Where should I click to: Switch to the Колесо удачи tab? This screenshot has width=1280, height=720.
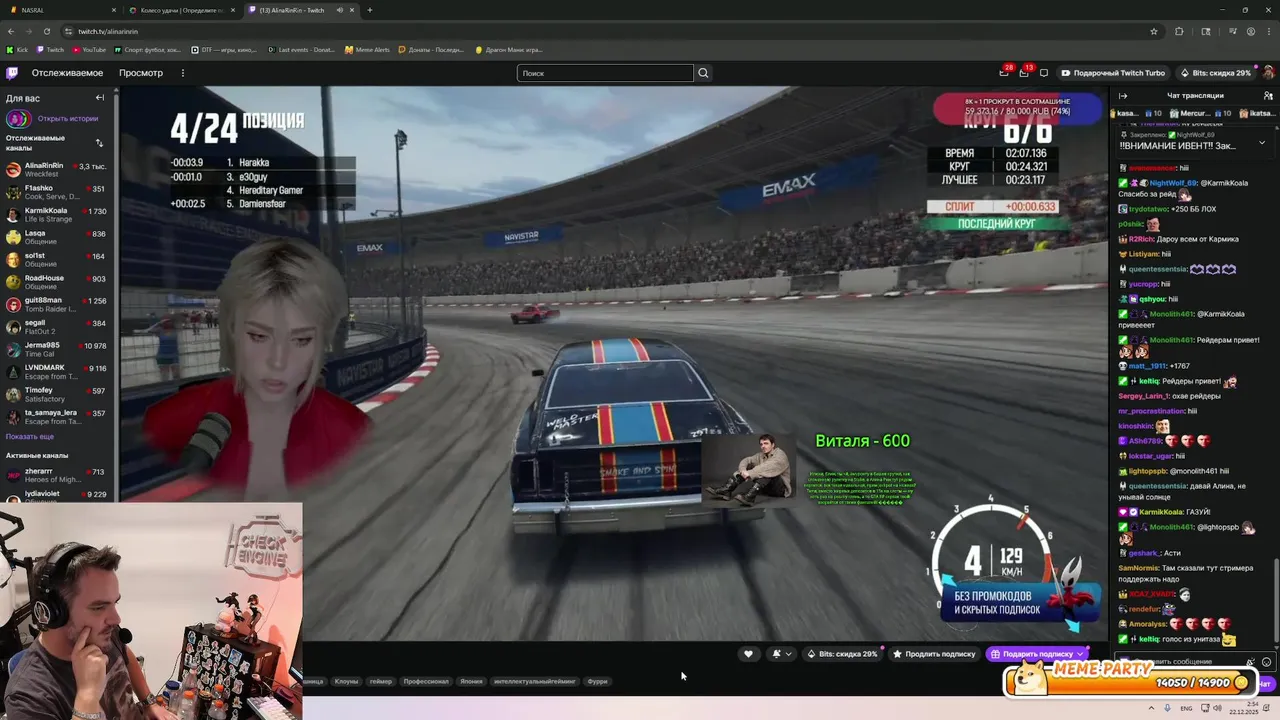click(x=180, y=10)
